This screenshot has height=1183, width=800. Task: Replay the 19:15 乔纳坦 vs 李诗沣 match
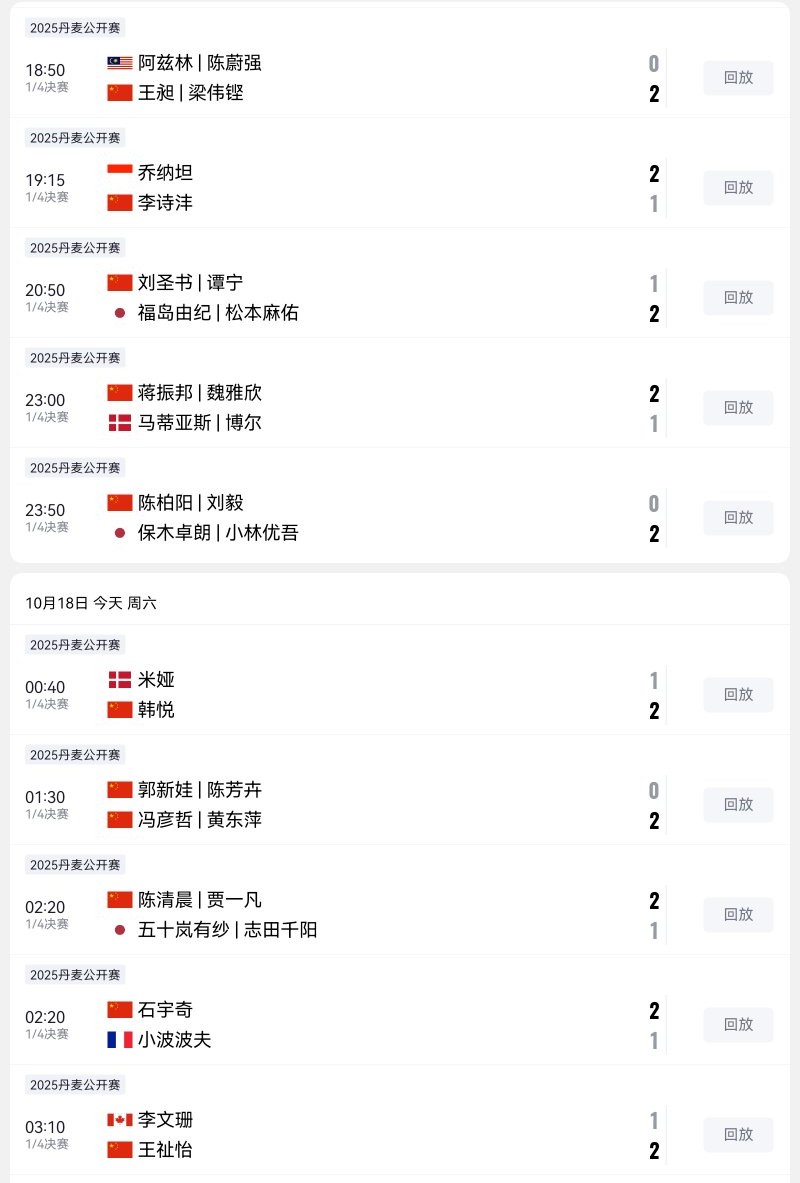(x=738, y=188)
